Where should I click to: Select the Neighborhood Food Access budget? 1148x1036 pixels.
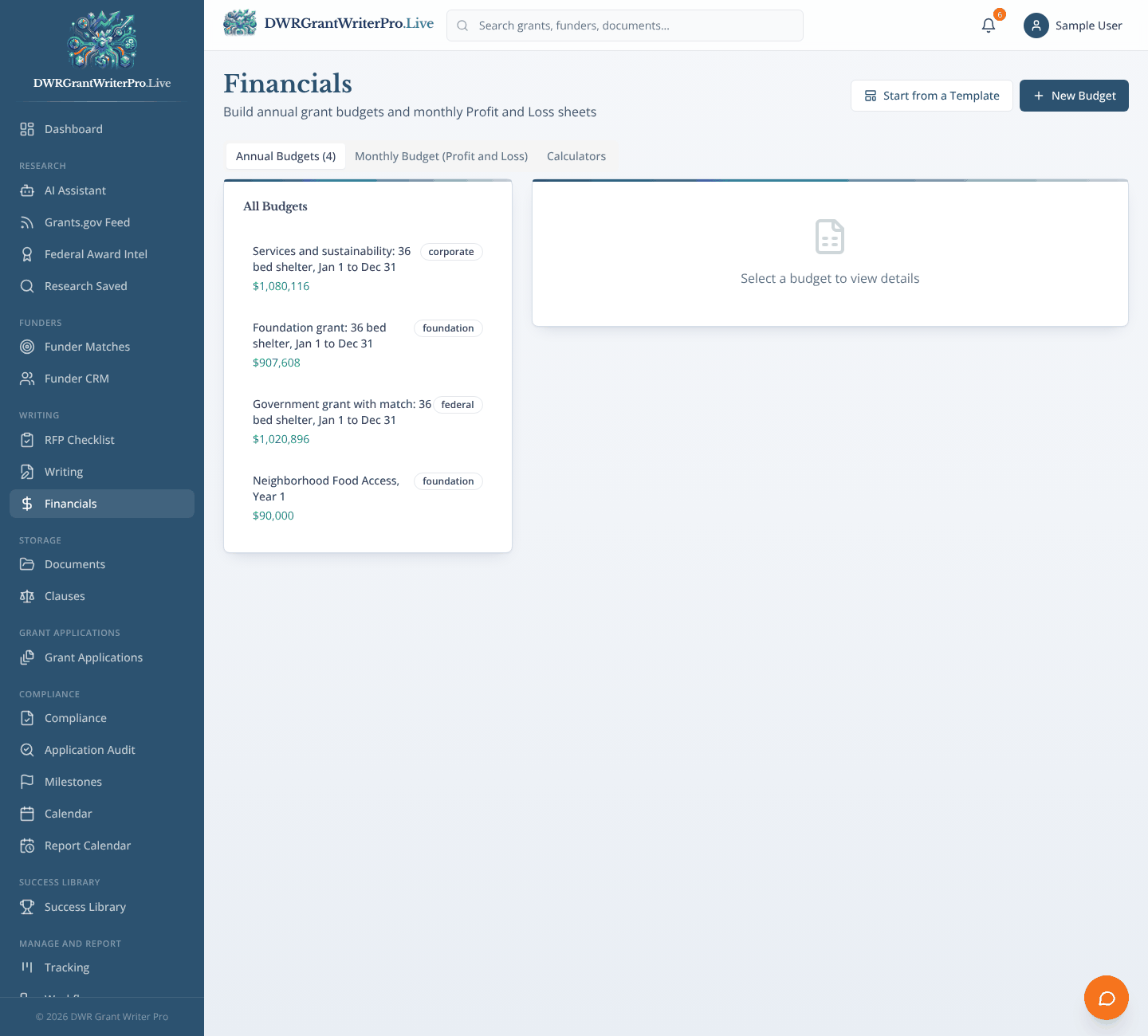[x=368, y=498]
